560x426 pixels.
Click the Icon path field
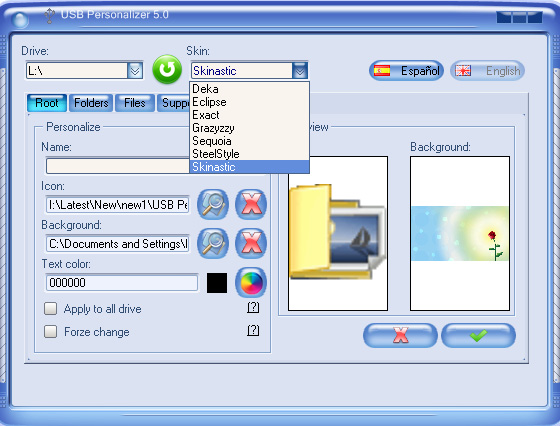(118, 205)
